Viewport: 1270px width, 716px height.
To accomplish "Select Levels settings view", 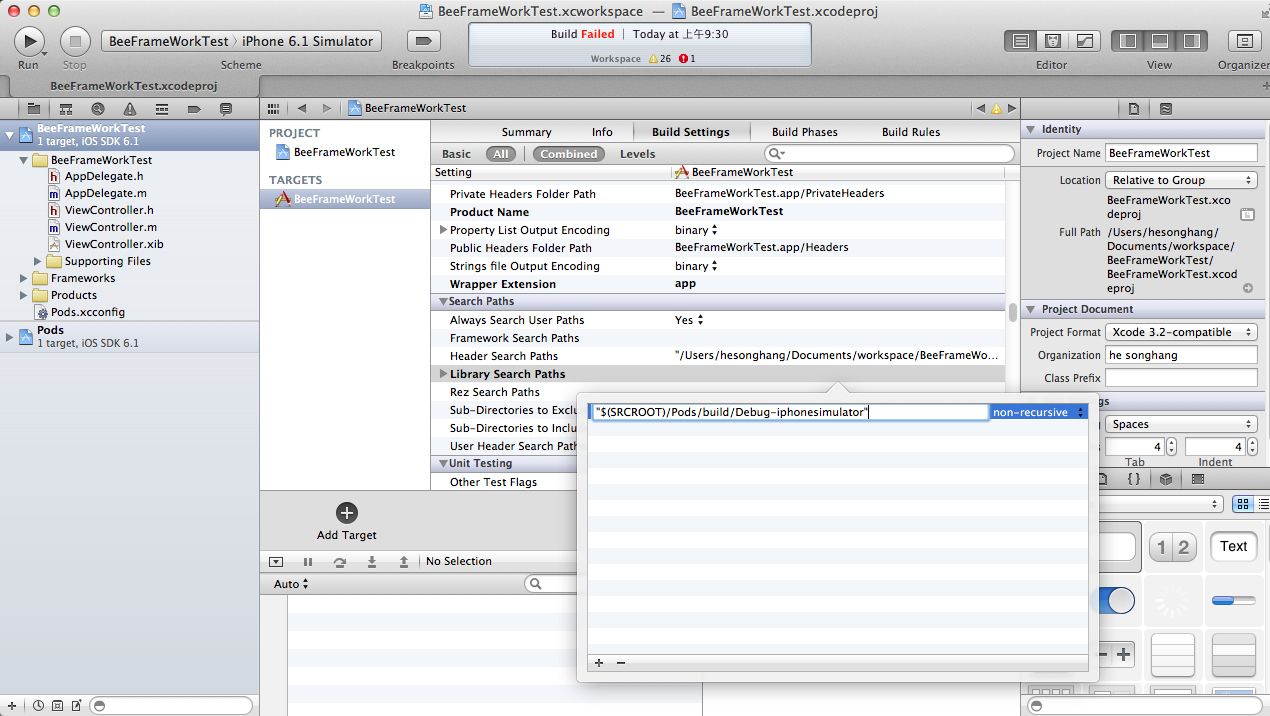I will 638,154.
